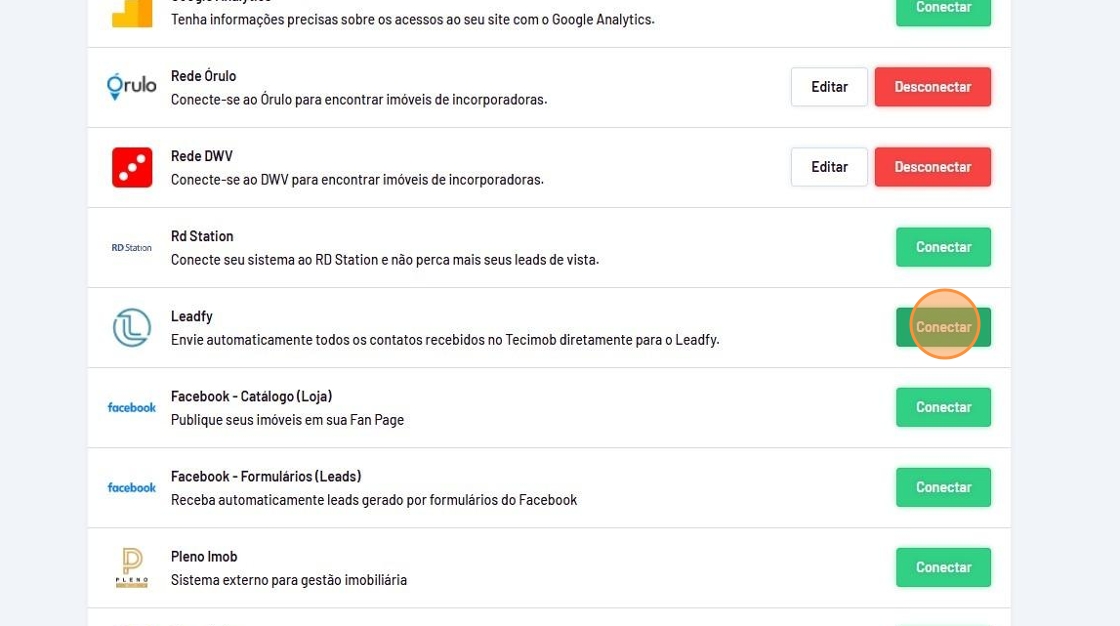Click the Leadfy circular logo icon

point(132,327)
